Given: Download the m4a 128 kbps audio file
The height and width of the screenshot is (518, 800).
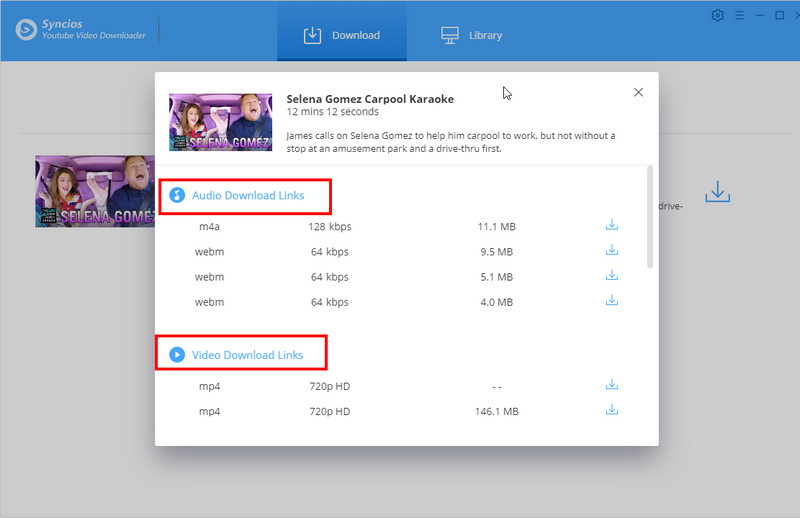Looking at the screenshot, I should pos(612,225).
